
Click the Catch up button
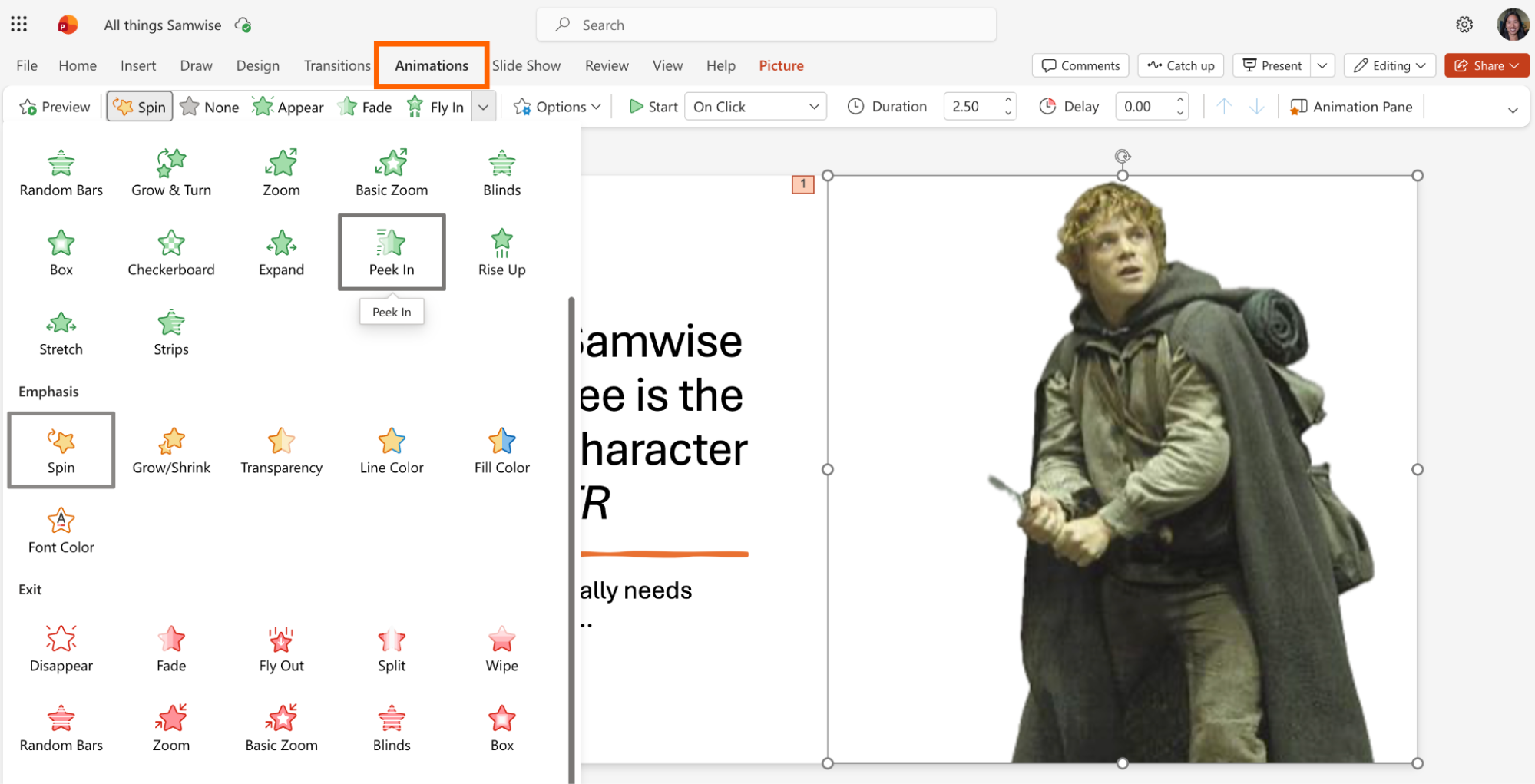(1181, 65)
